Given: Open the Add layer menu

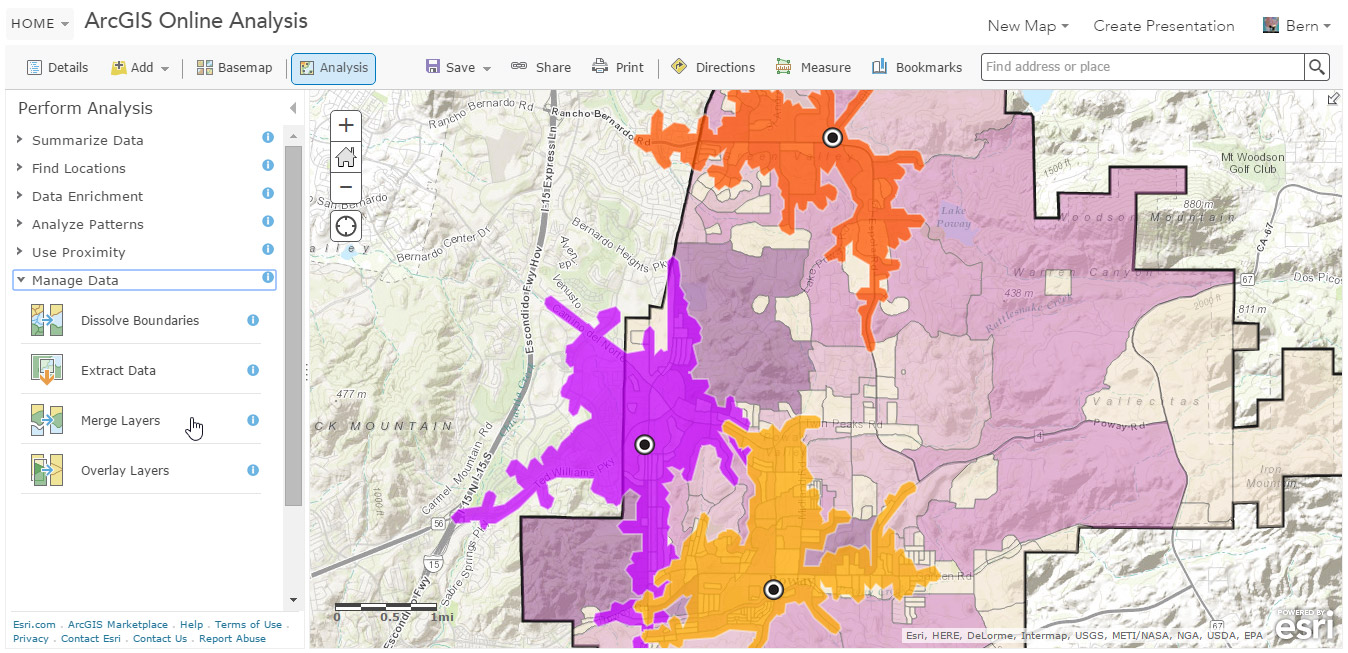Looking at the screenshot, I should coord(140,68).
